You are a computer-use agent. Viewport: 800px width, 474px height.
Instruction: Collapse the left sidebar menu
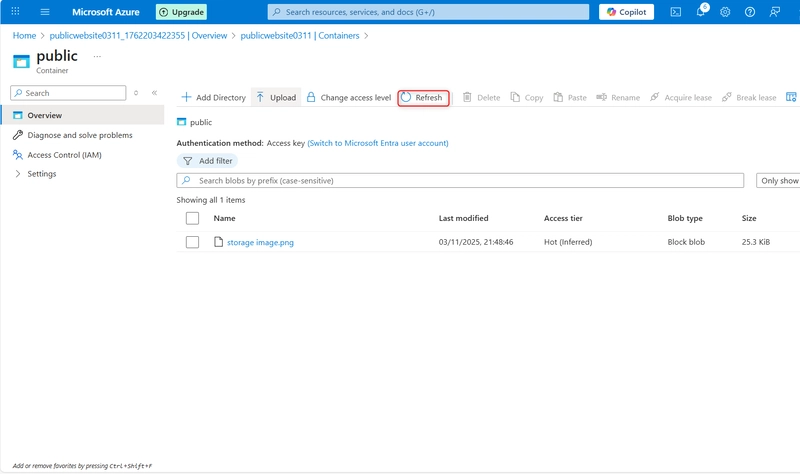(x=154, y=93)
